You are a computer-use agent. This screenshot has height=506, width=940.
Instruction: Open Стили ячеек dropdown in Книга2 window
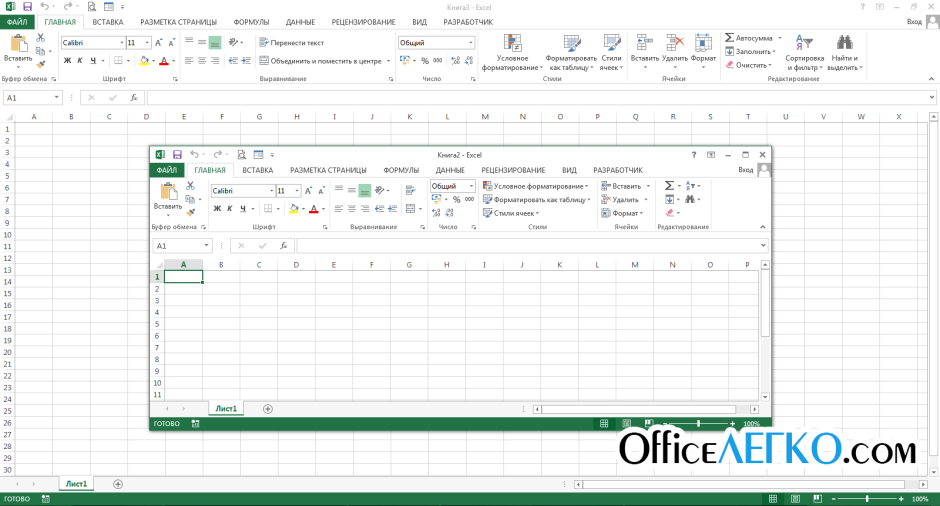click(511, 213)
